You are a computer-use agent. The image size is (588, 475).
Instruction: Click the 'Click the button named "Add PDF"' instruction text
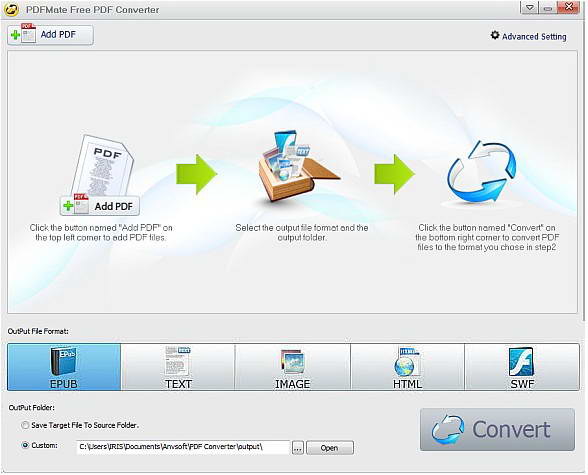101,232
